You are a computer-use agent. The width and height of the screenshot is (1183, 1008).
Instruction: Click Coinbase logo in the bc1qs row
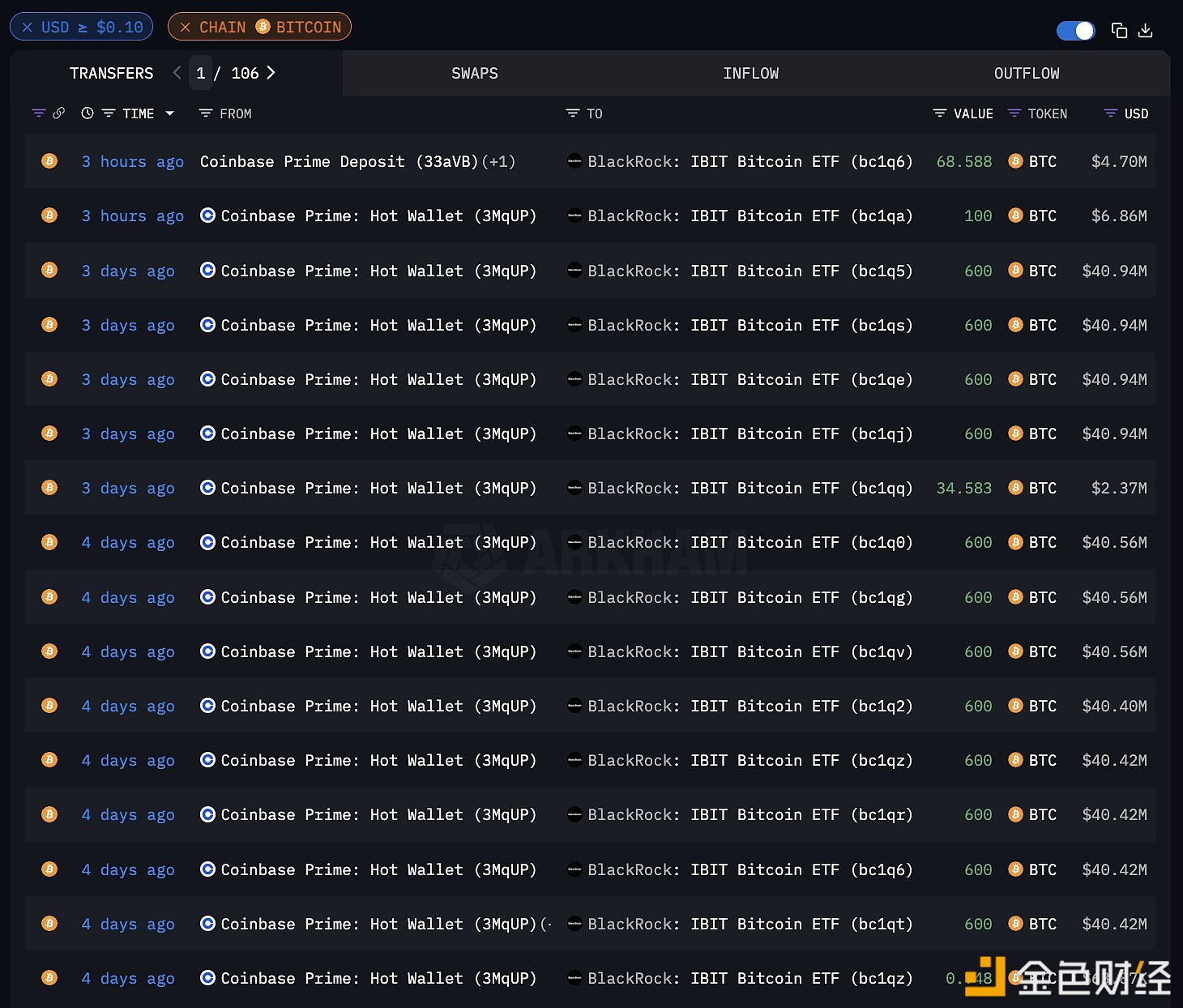point(207,325)
